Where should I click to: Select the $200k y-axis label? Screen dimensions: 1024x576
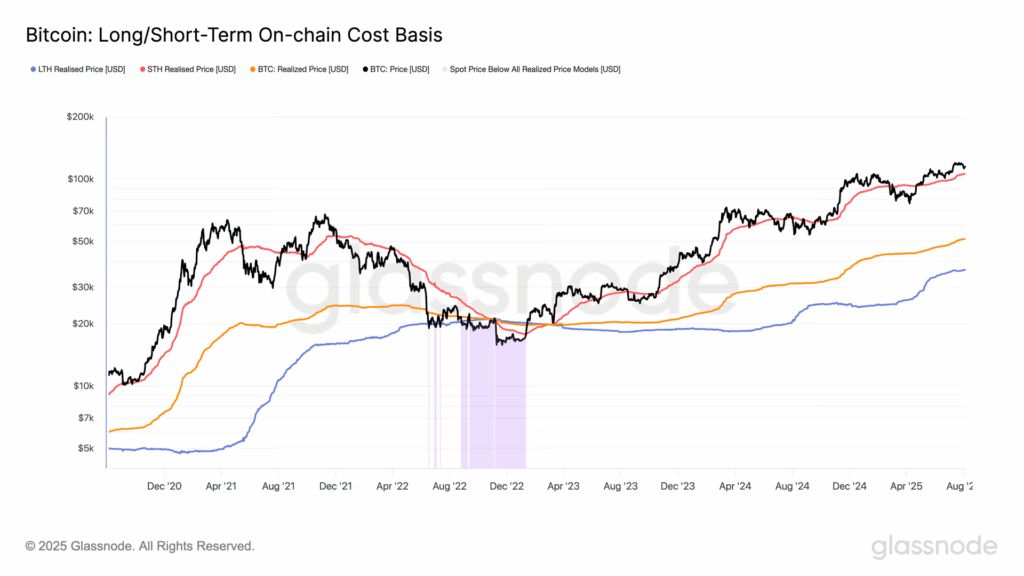pos(80,118)
